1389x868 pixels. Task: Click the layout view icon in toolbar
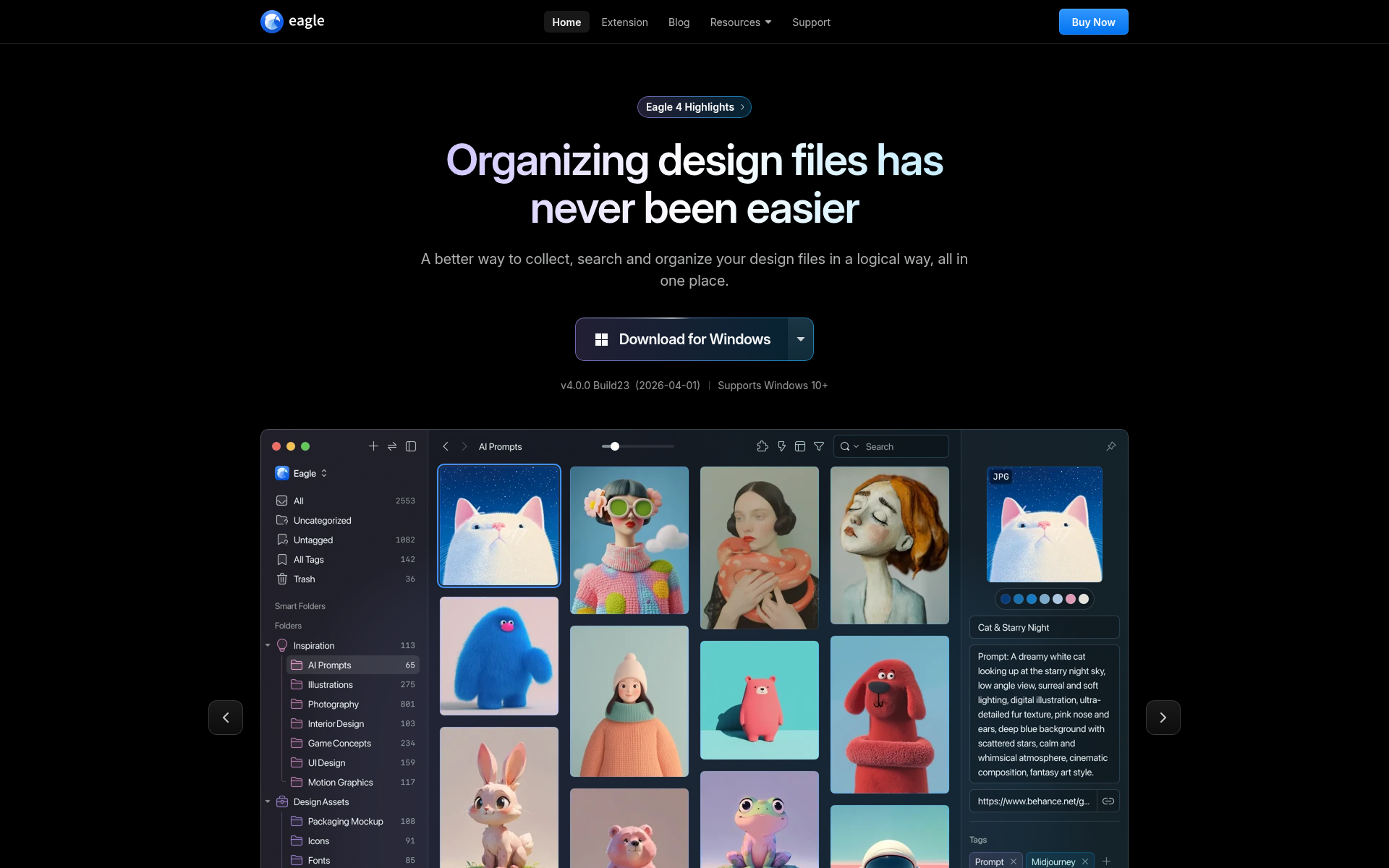[800, 446]
